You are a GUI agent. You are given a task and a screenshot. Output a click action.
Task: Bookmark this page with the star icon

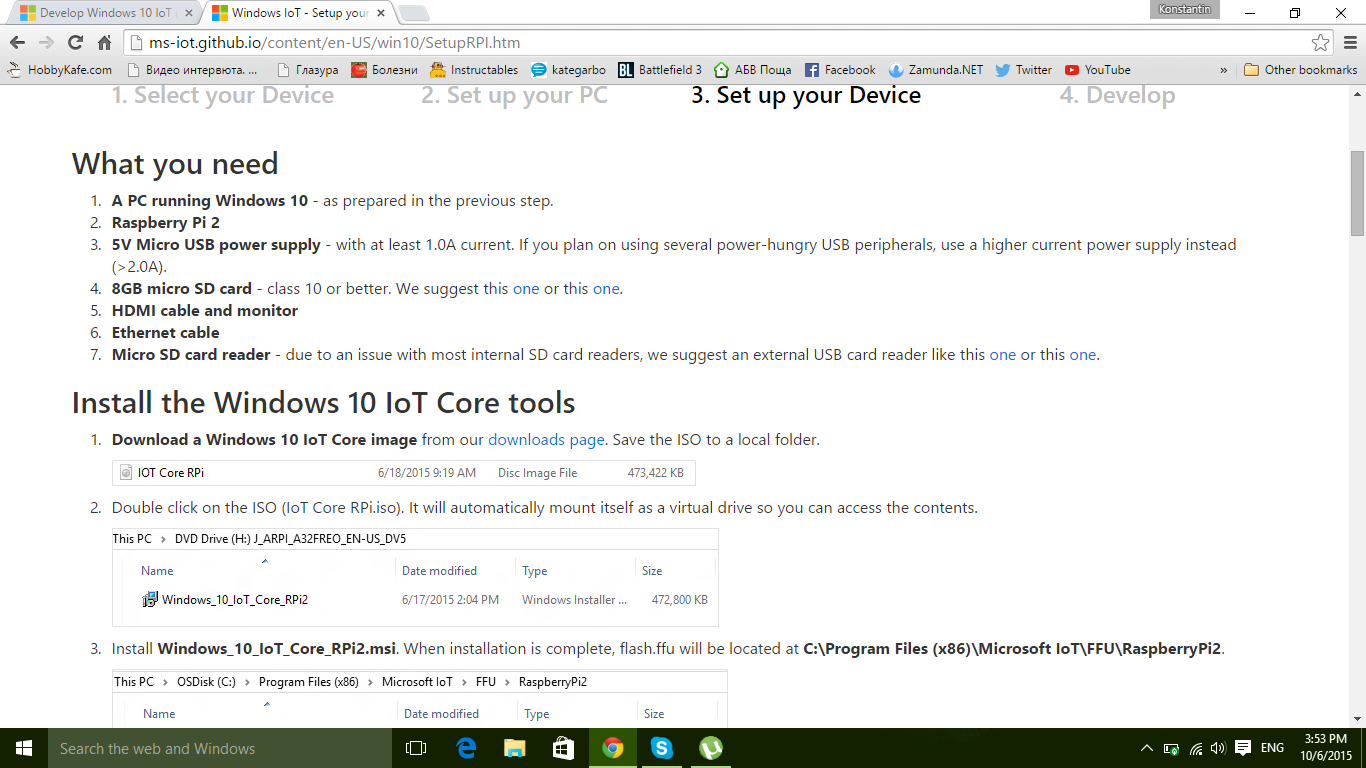[1322, 42]
